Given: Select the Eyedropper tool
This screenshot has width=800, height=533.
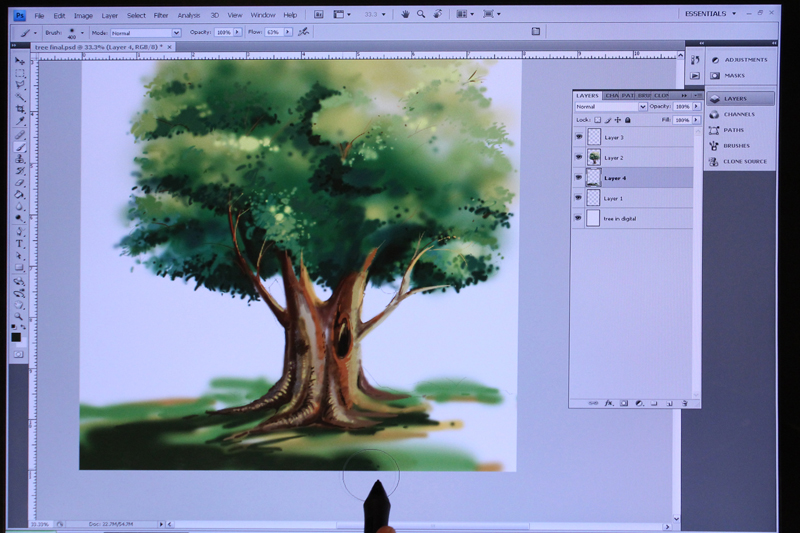Looking at the screenshot, I should 20,121.
